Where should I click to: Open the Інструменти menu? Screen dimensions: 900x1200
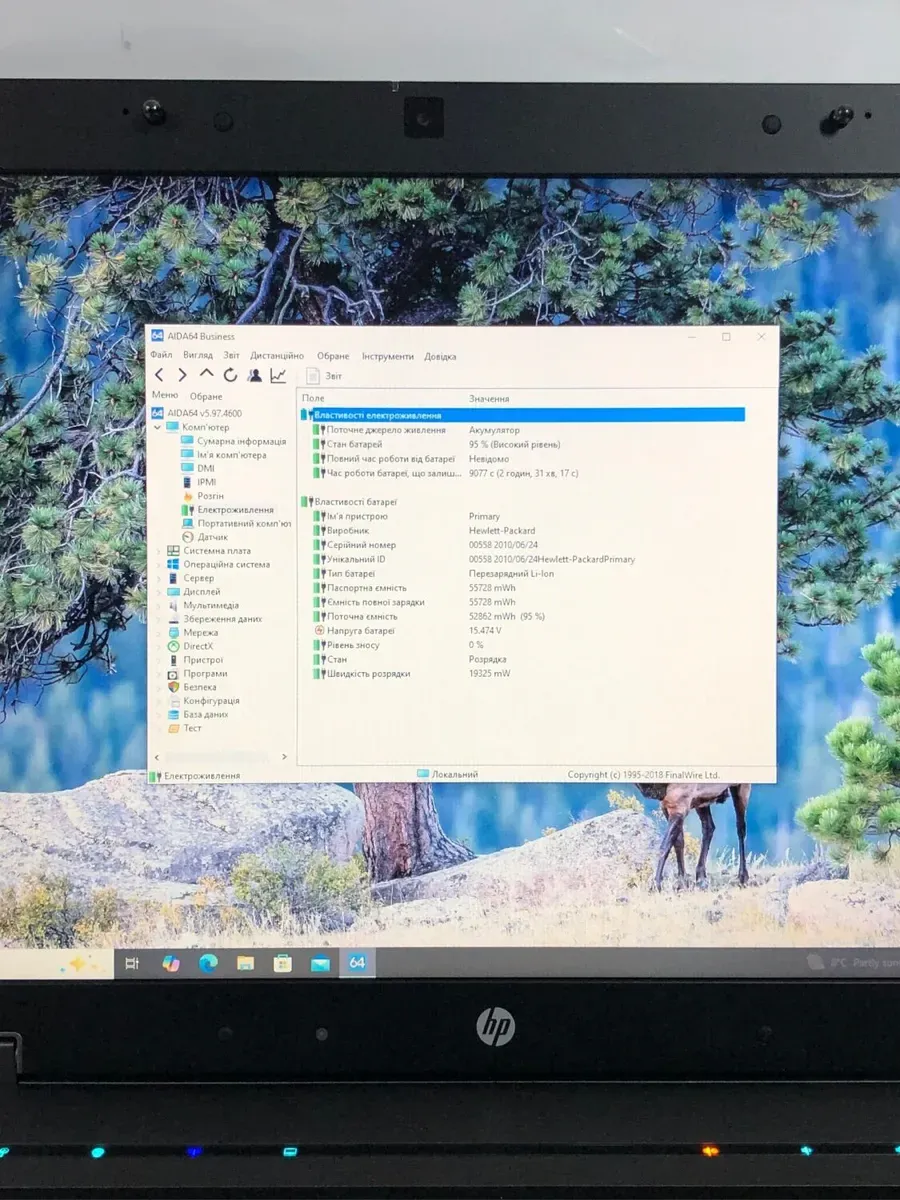click(387, 356)
